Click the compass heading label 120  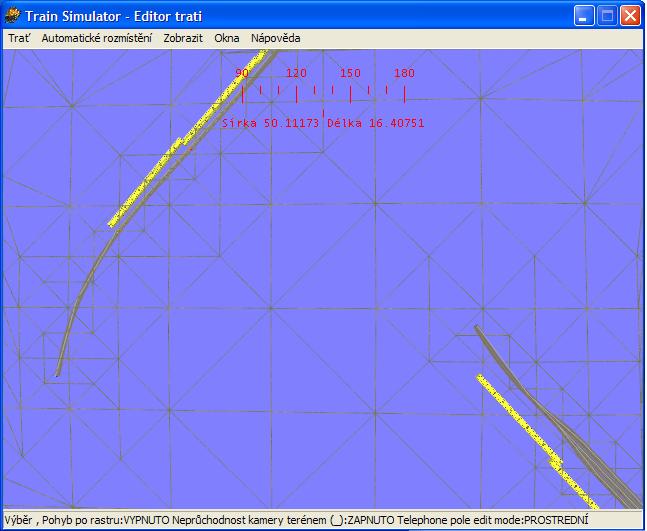(x=296, y=73)
